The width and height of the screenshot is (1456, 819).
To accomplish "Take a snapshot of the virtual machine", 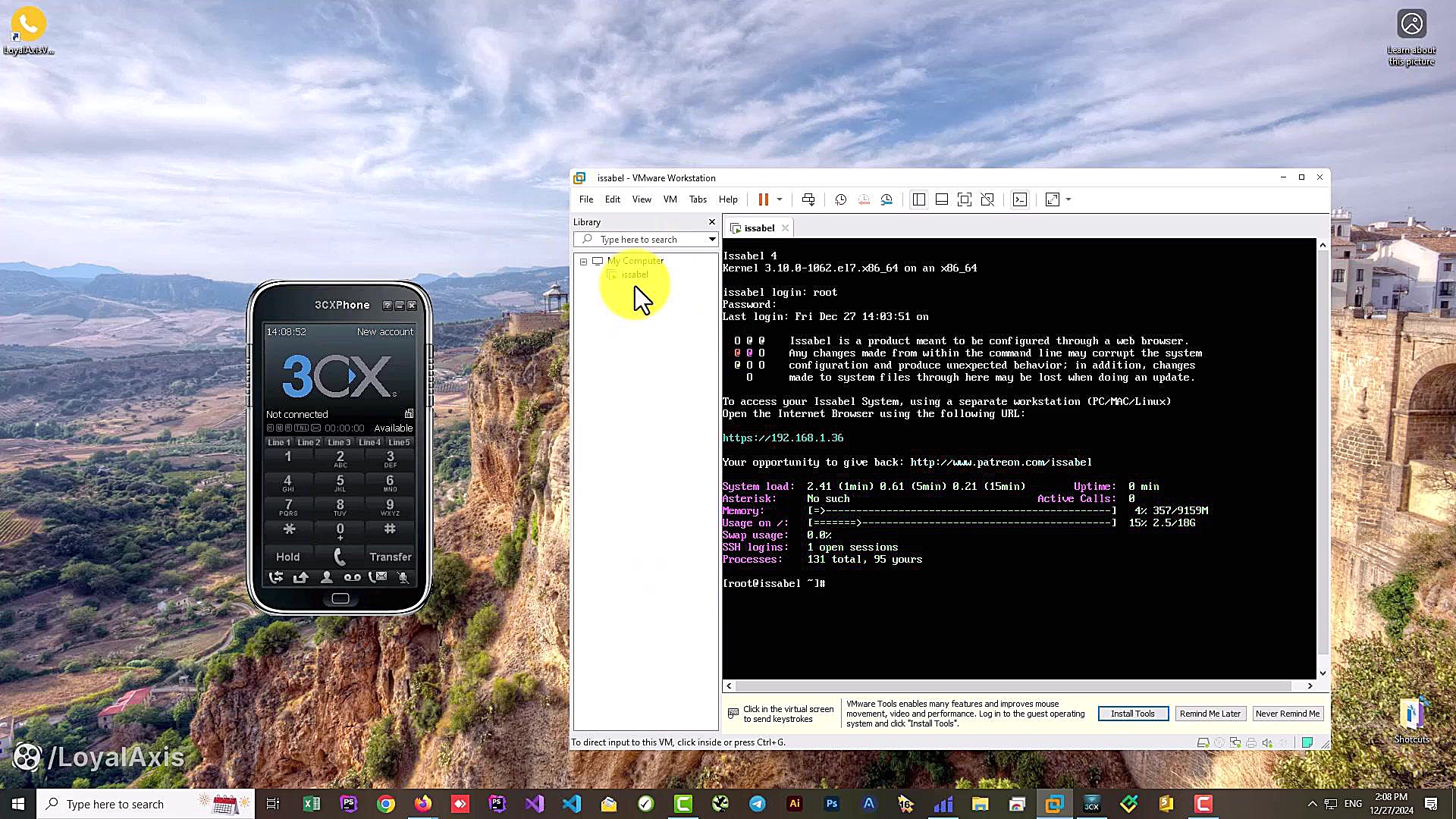I will 840,199.
